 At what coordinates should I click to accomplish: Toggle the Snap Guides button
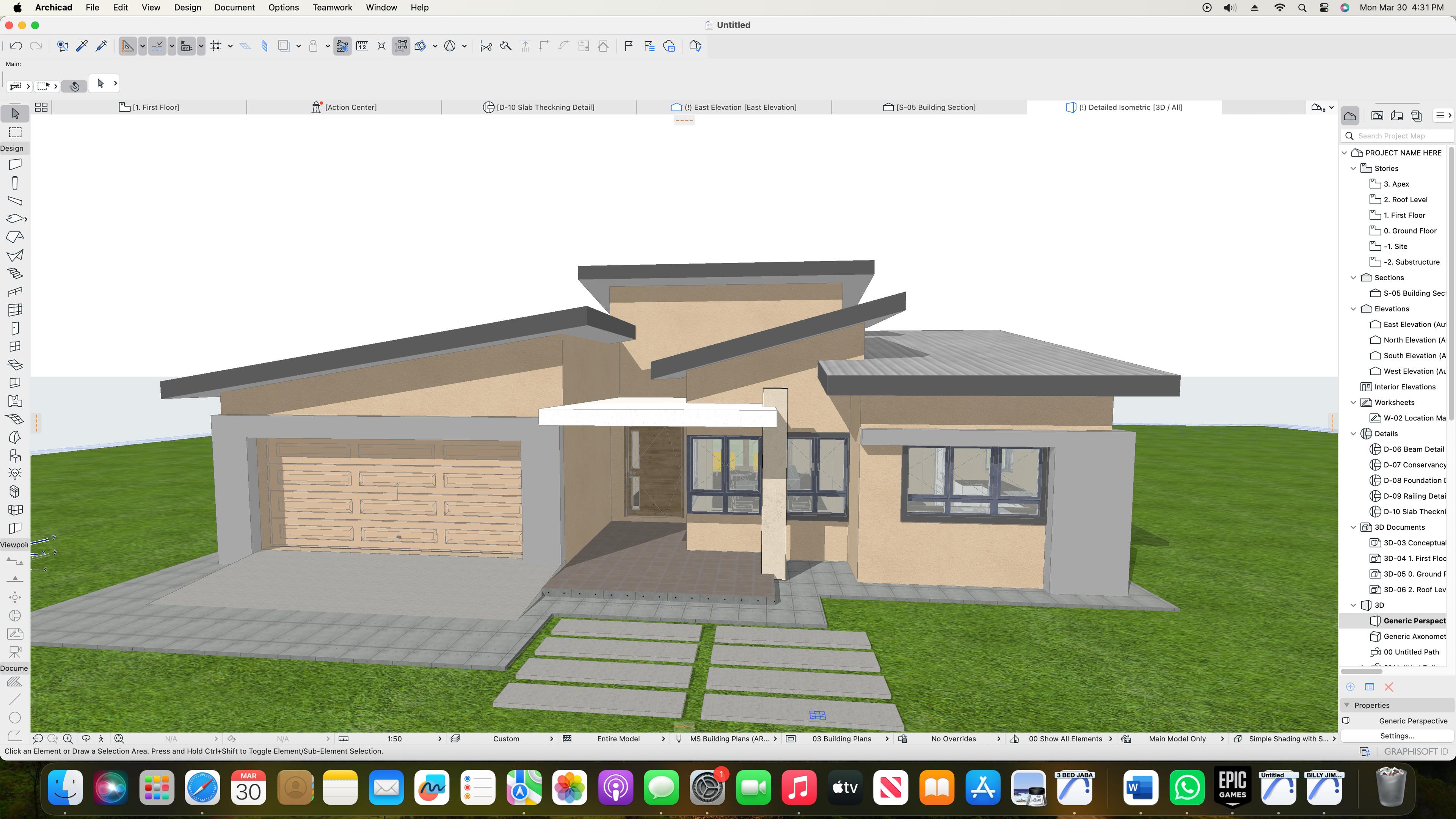(157, 46)
